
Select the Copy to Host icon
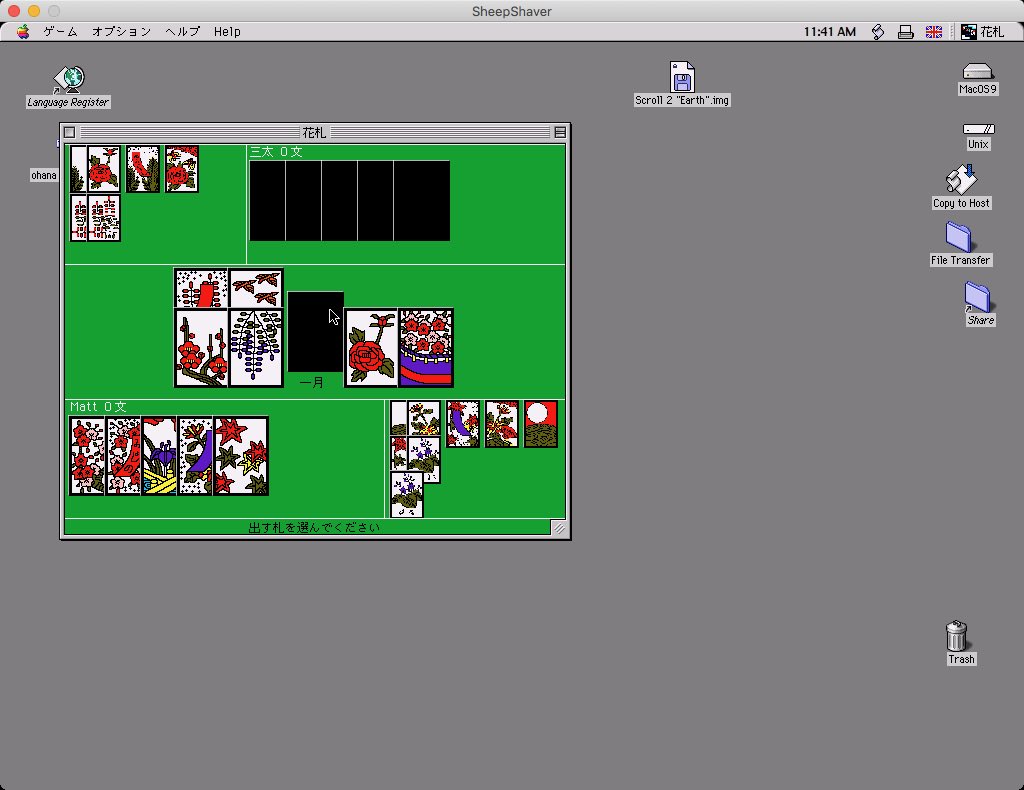[961, 187]
